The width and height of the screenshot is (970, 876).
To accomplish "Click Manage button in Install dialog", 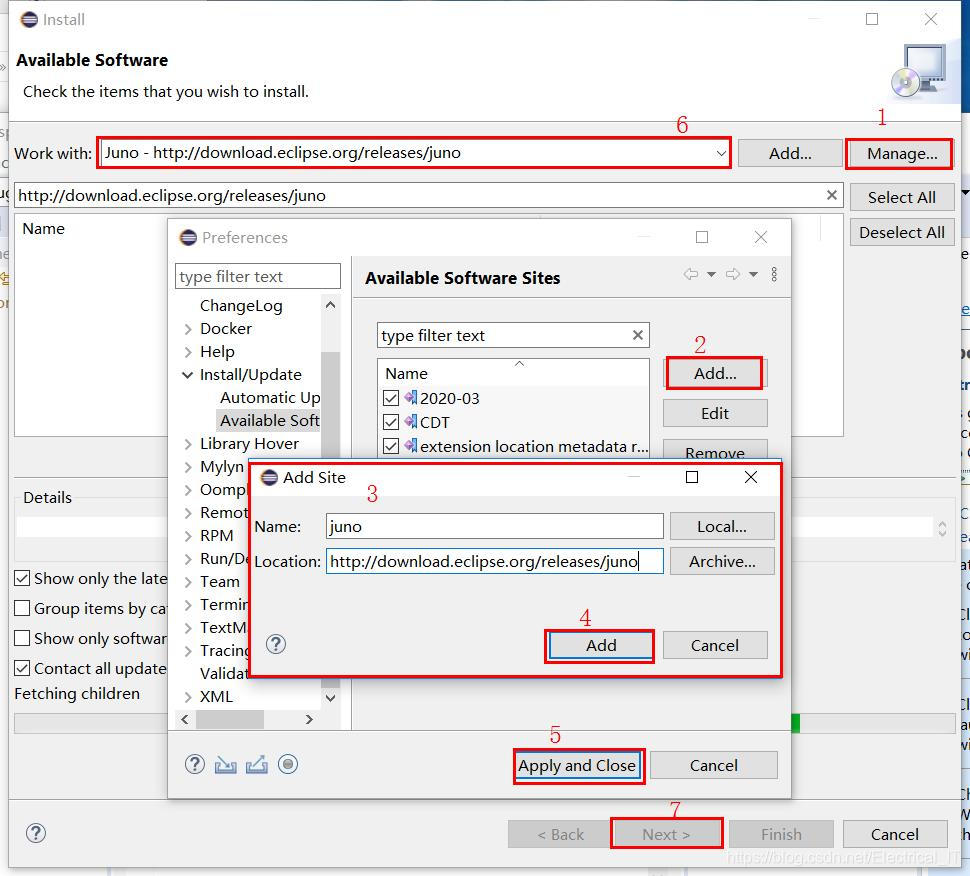I will (x=901, y=153).
